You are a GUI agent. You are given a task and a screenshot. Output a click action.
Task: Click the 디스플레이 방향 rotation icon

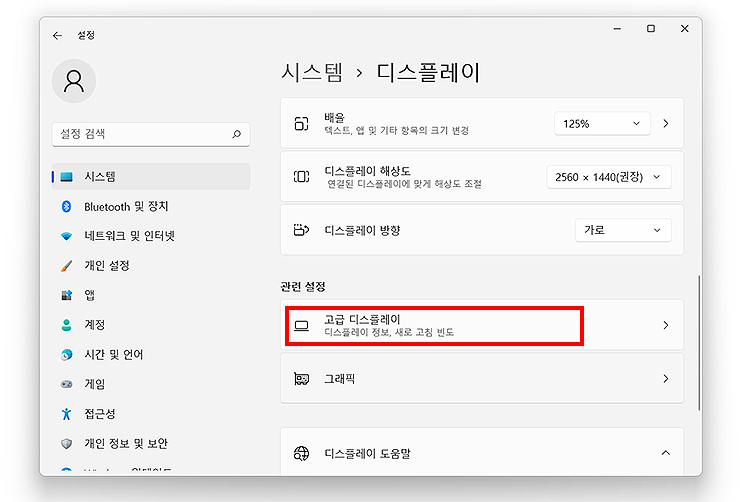[x=302, y=230]
